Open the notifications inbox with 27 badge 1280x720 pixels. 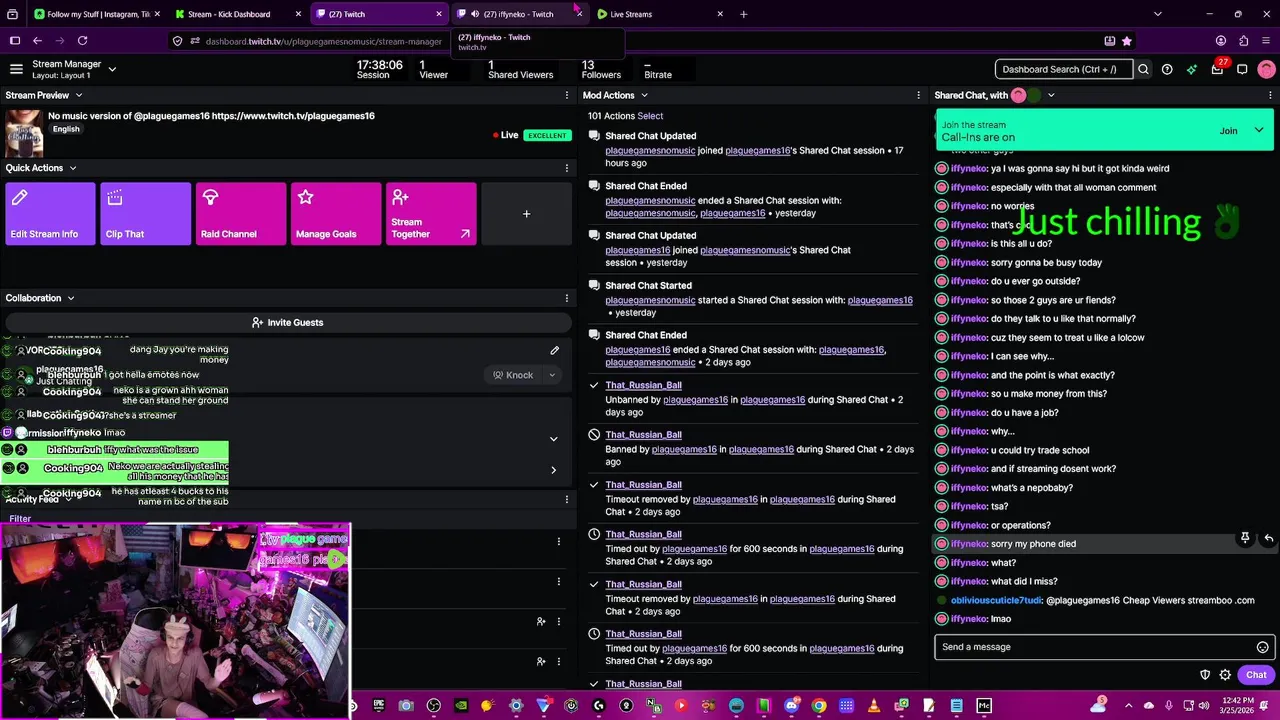coord(1217,68)
